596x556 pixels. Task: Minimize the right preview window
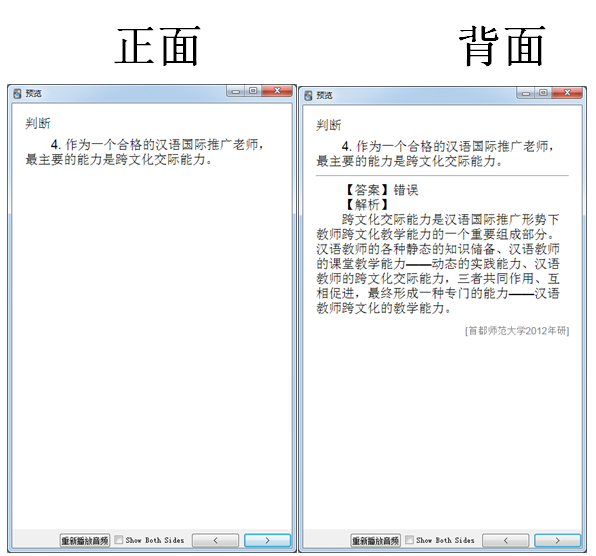[526, 93]
